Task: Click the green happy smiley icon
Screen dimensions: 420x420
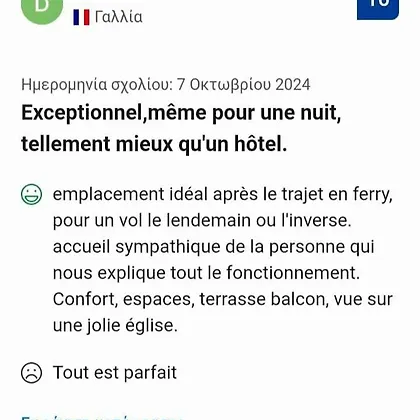Action: click(x=32, y=194)
